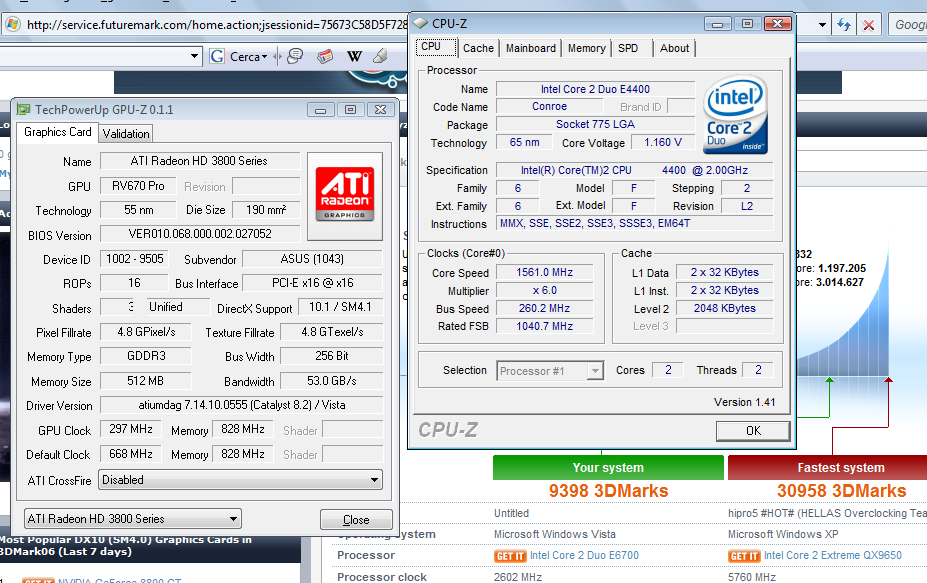The image size is (927, 583).
Task: Click the browser refresh arrows icon
Action: tap(844, 25)
